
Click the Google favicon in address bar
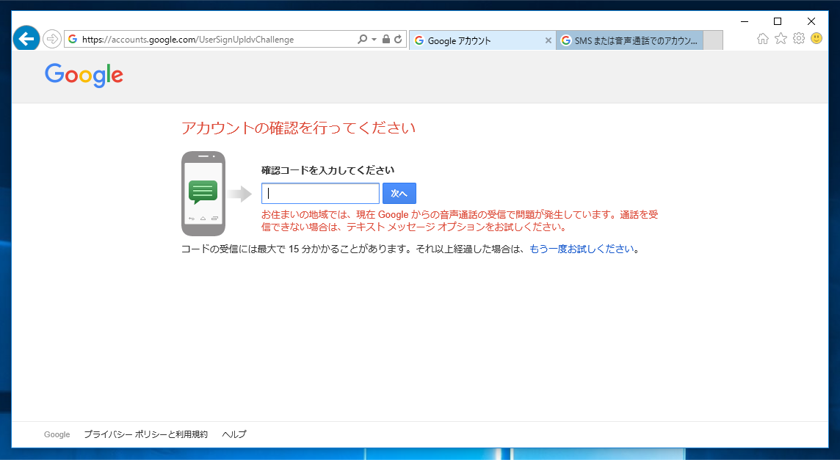pos(72,39)
